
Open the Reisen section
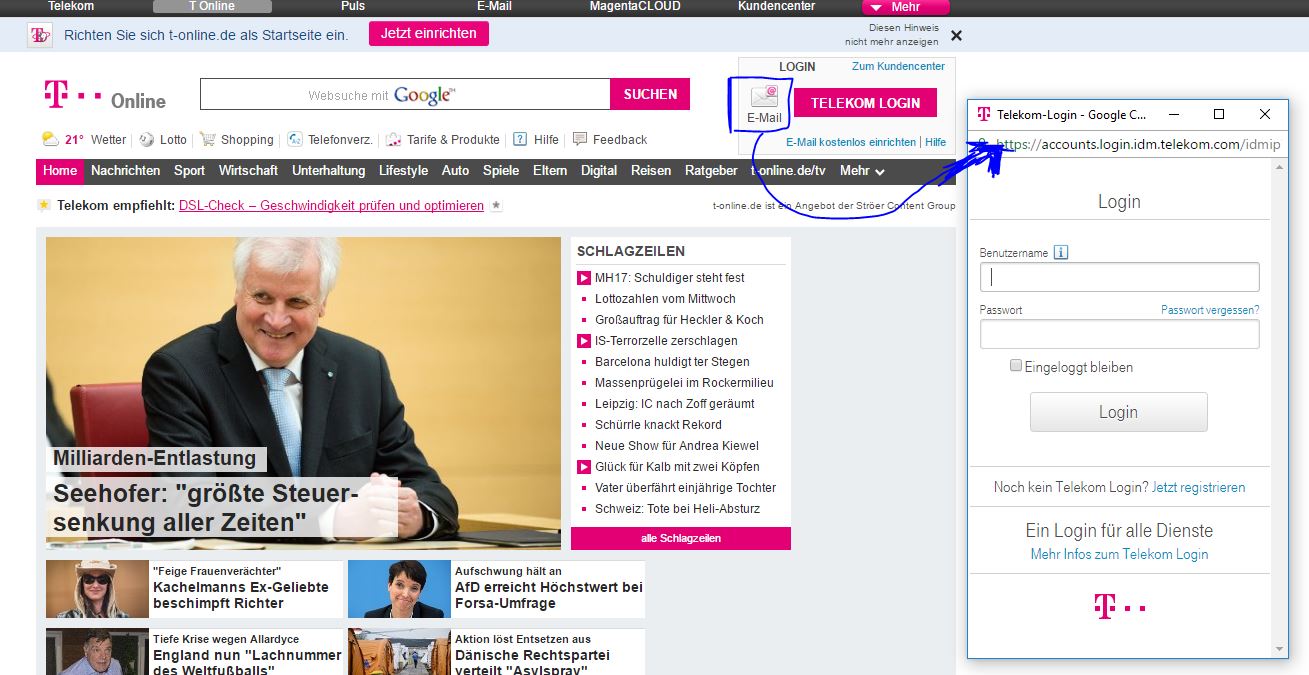[651, 171]
